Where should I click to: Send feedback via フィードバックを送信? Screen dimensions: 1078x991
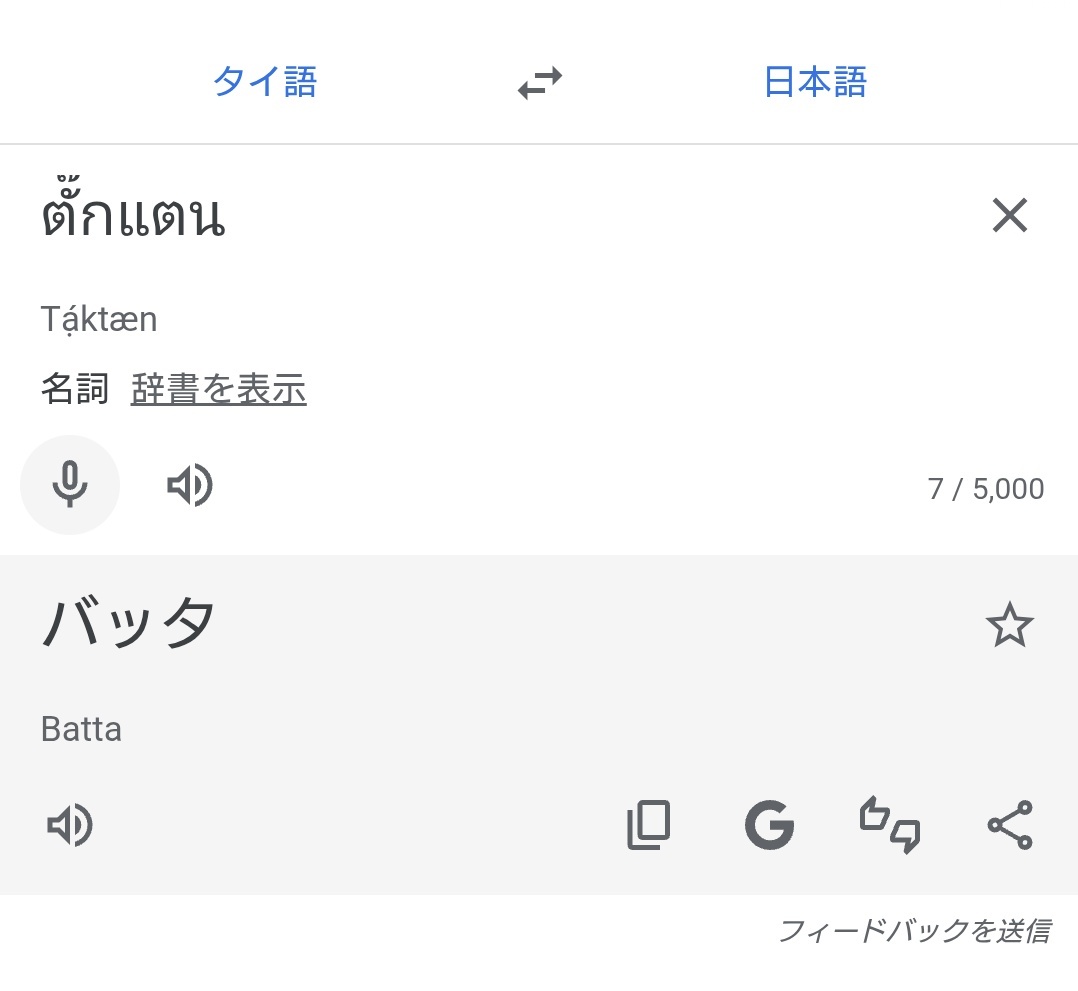click(914, 930)
